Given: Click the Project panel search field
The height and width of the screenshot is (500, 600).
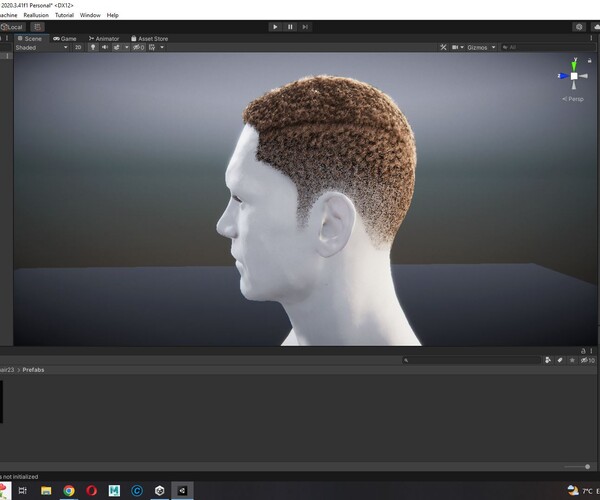Looking at the screenshot, I should (x=471, y=360).
